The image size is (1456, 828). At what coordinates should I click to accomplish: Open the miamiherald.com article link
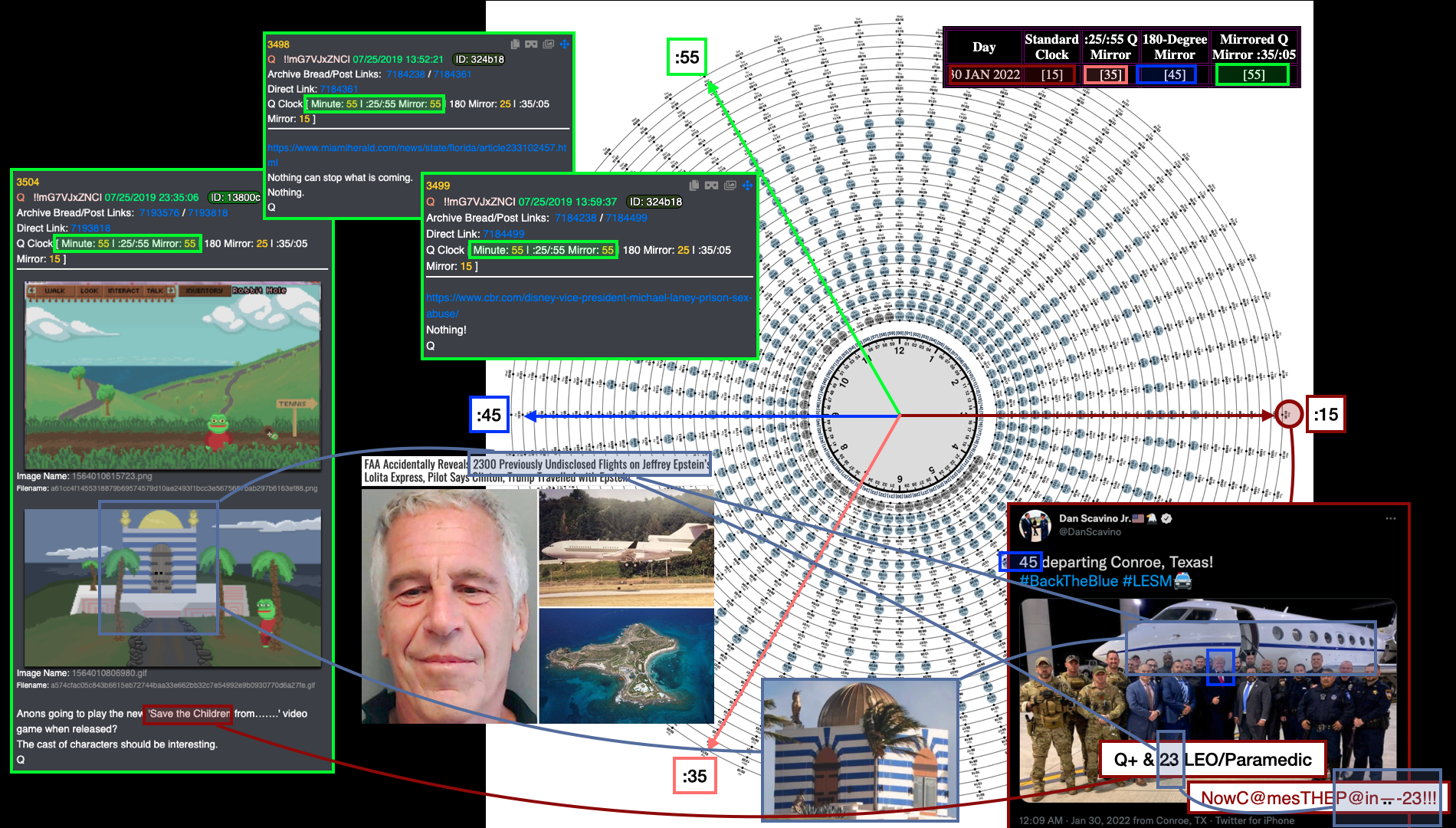pyautogui.click(x=417, y=155)
